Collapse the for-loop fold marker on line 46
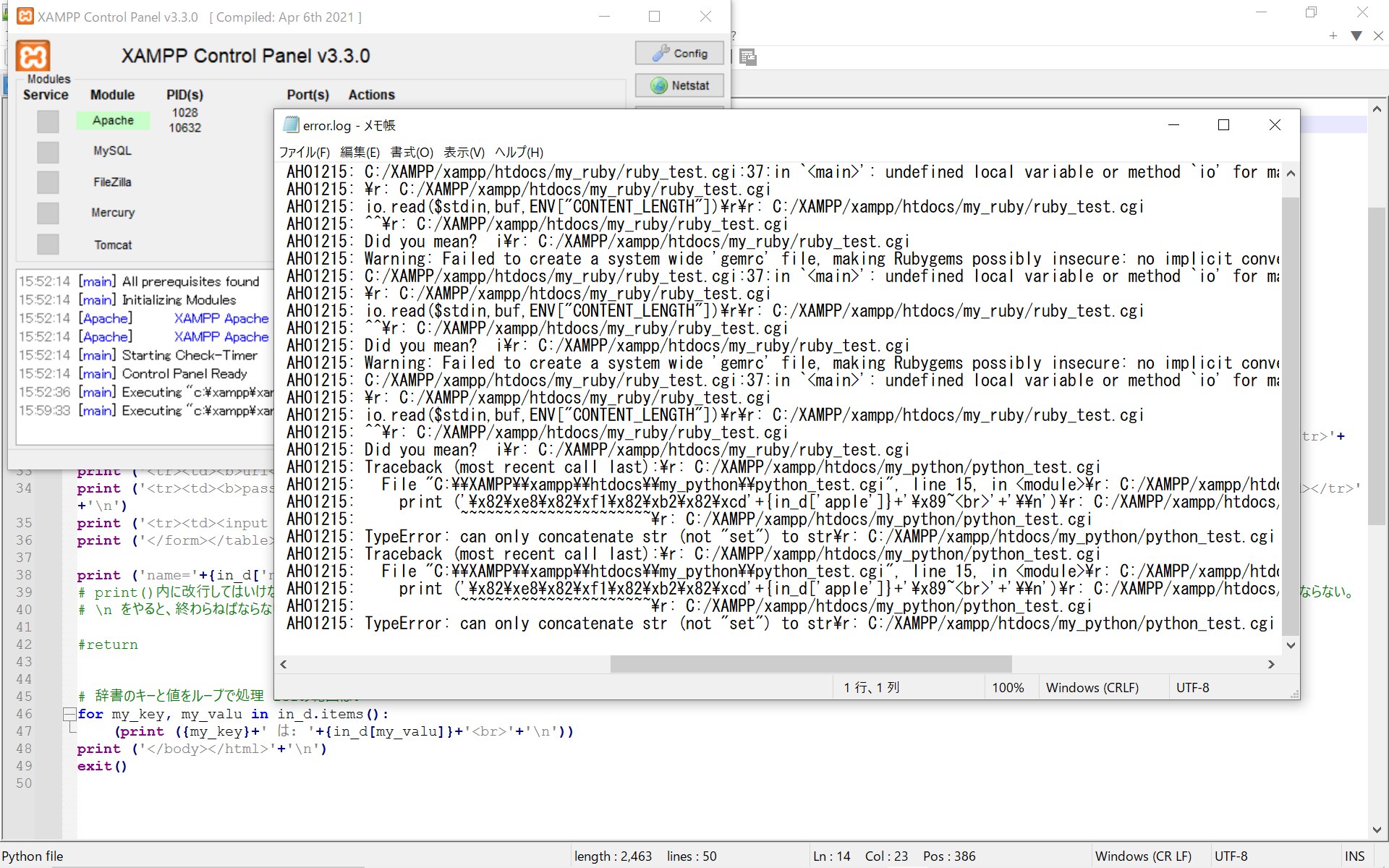The height and width of the screenshot is (868, 1389). click(69, 715)
